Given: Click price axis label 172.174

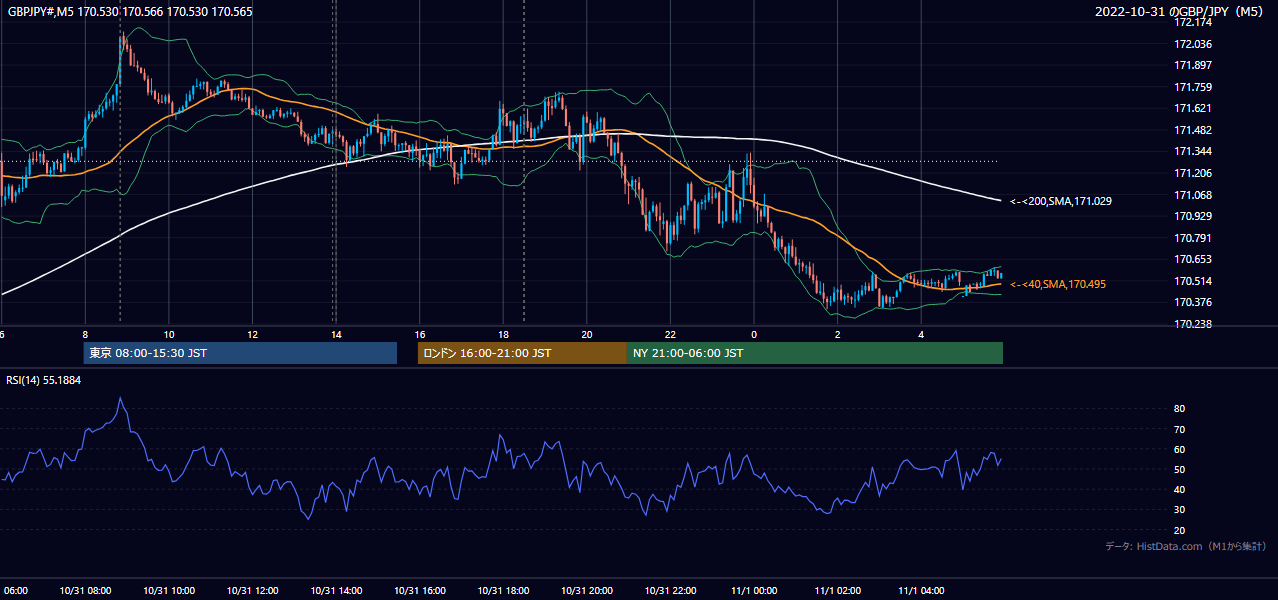Looking at the screenshot, I should pyautogui.click(x=1194, y=22).
